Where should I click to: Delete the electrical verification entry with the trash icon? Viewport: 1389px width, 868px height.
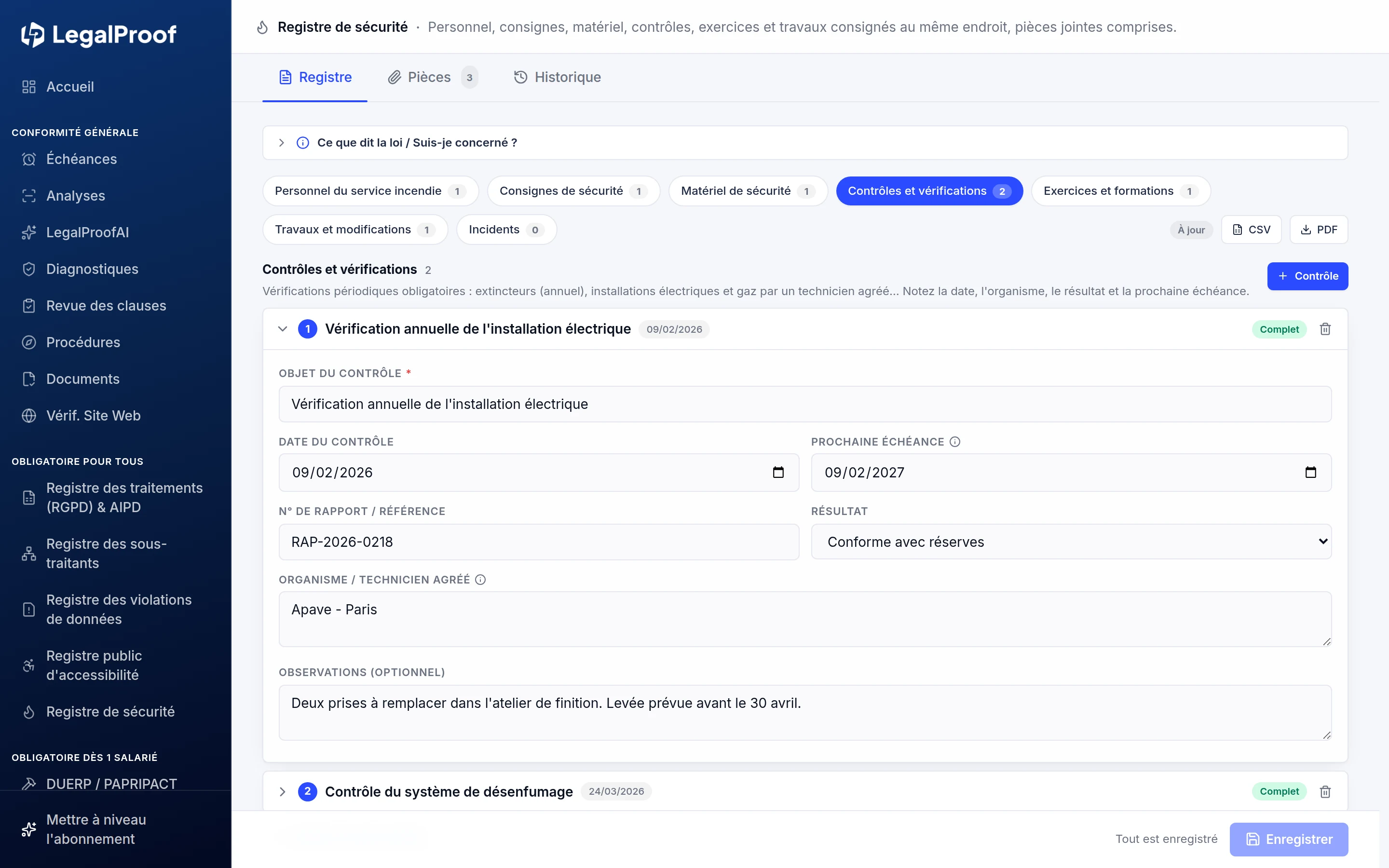[1325, 329]
